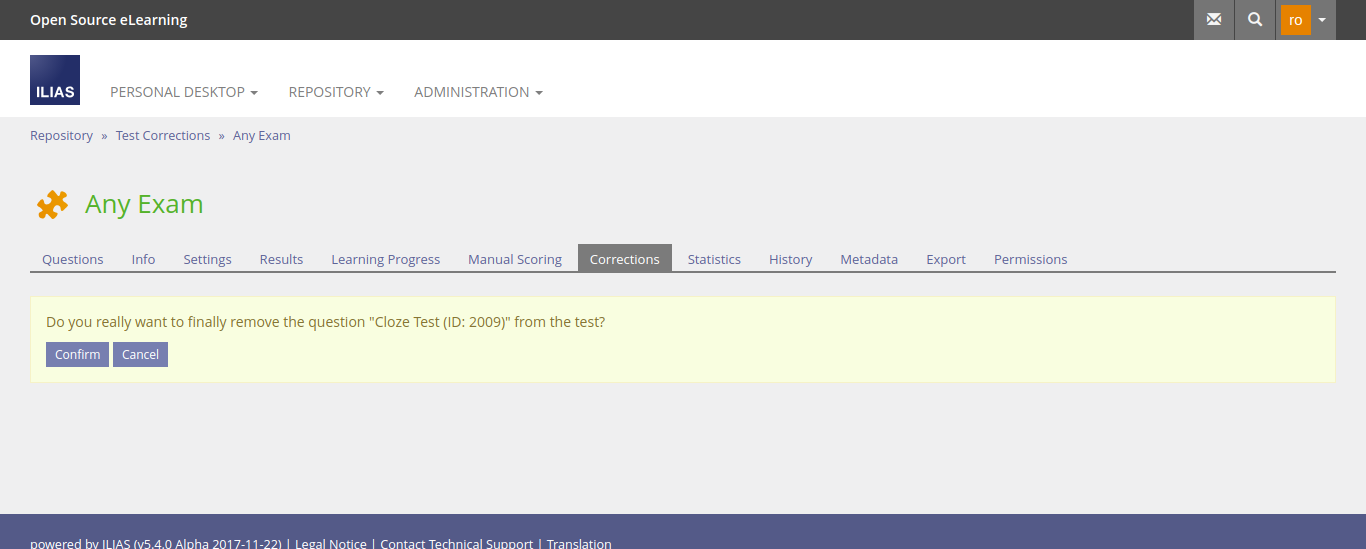Open the mail envelope icon

click(1214, 20)
